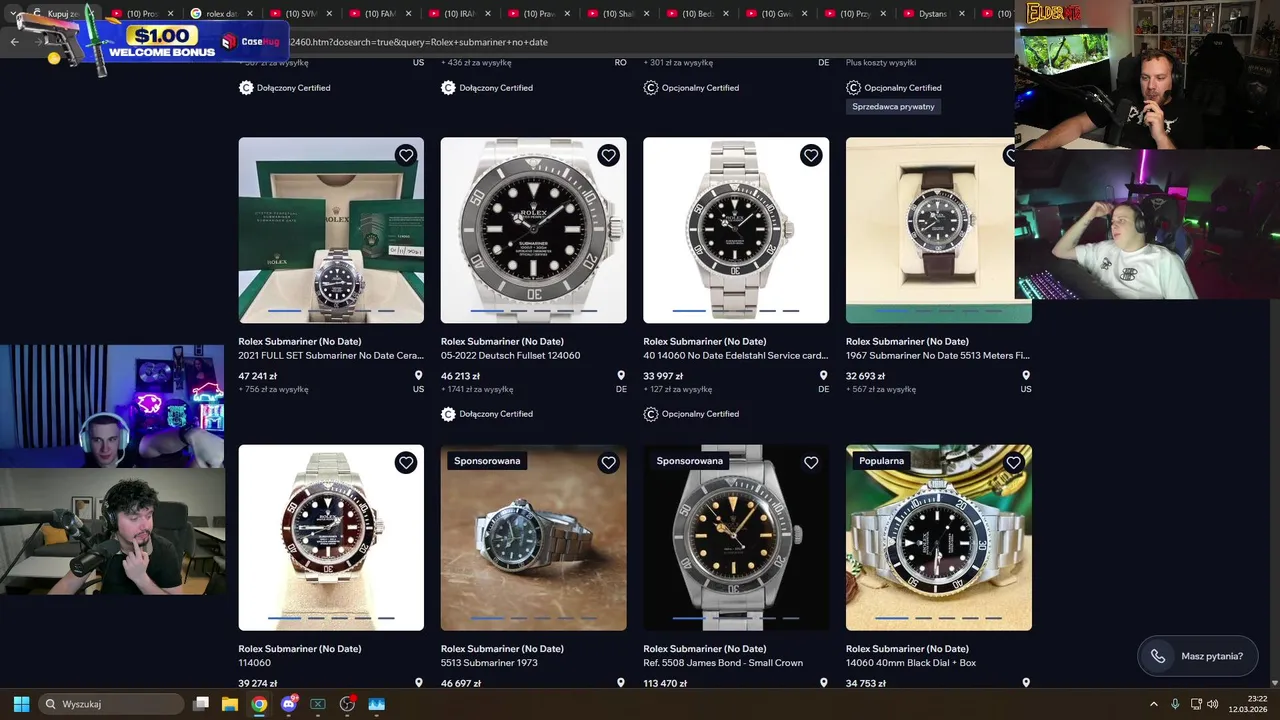
Task: Click the 124060 close-up dial photo
Action: (x=534, y=230)
